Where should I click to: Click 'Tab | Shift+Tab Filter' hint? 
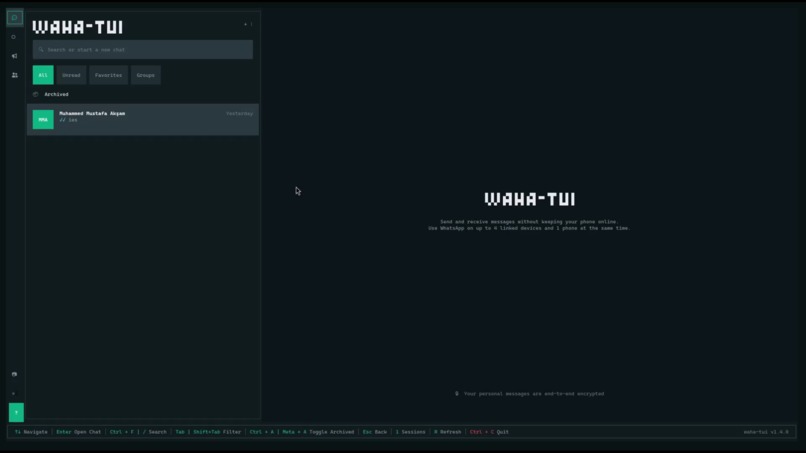(208, 432)
